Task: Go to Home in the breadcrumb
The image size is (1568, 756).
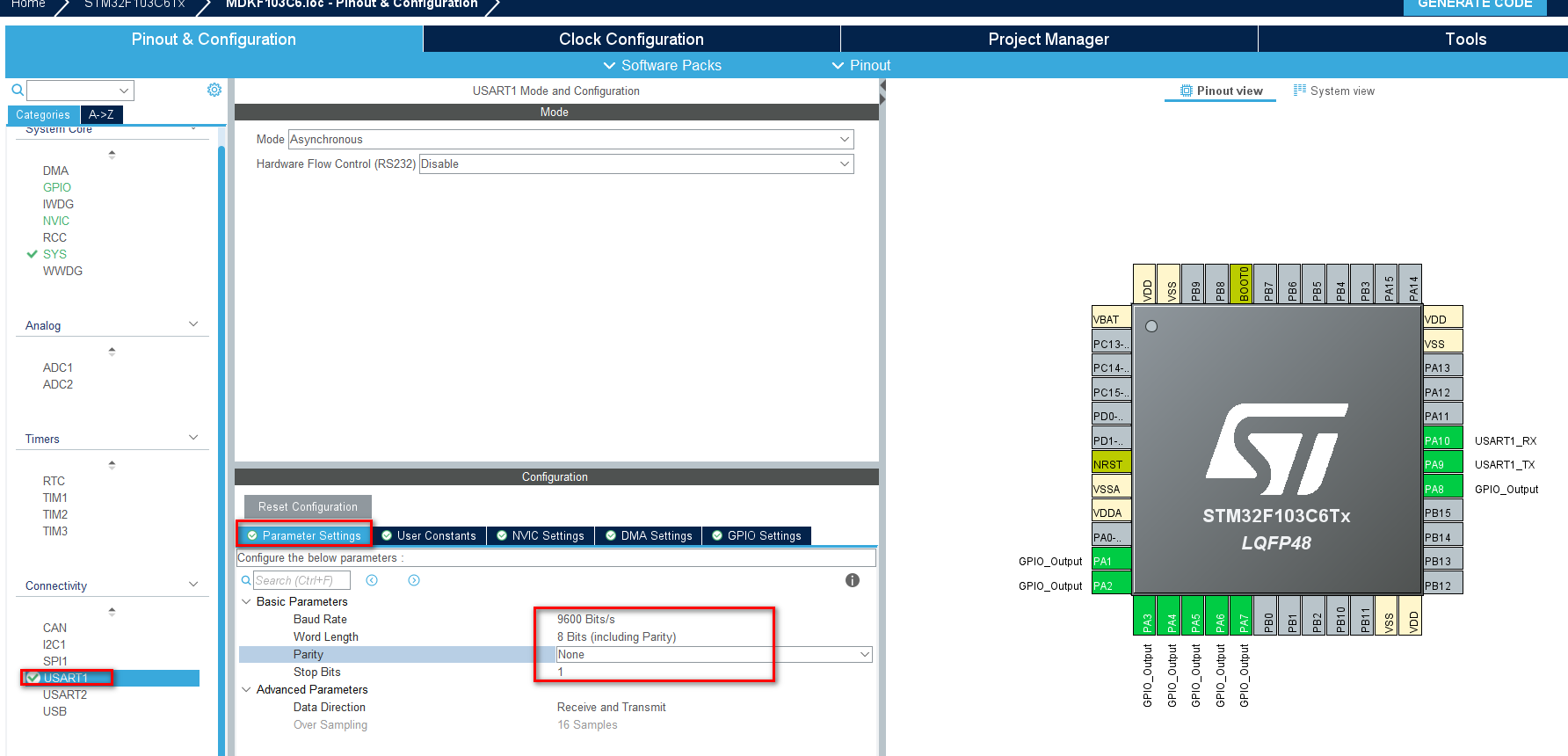Action: (x=28, y=4)
